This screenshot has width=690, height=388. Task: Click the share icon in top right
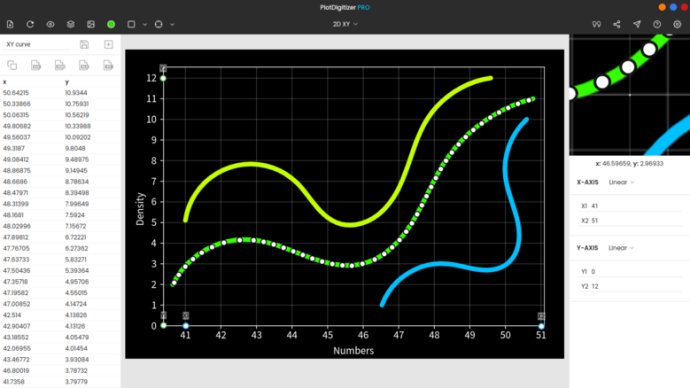(617, 24)
